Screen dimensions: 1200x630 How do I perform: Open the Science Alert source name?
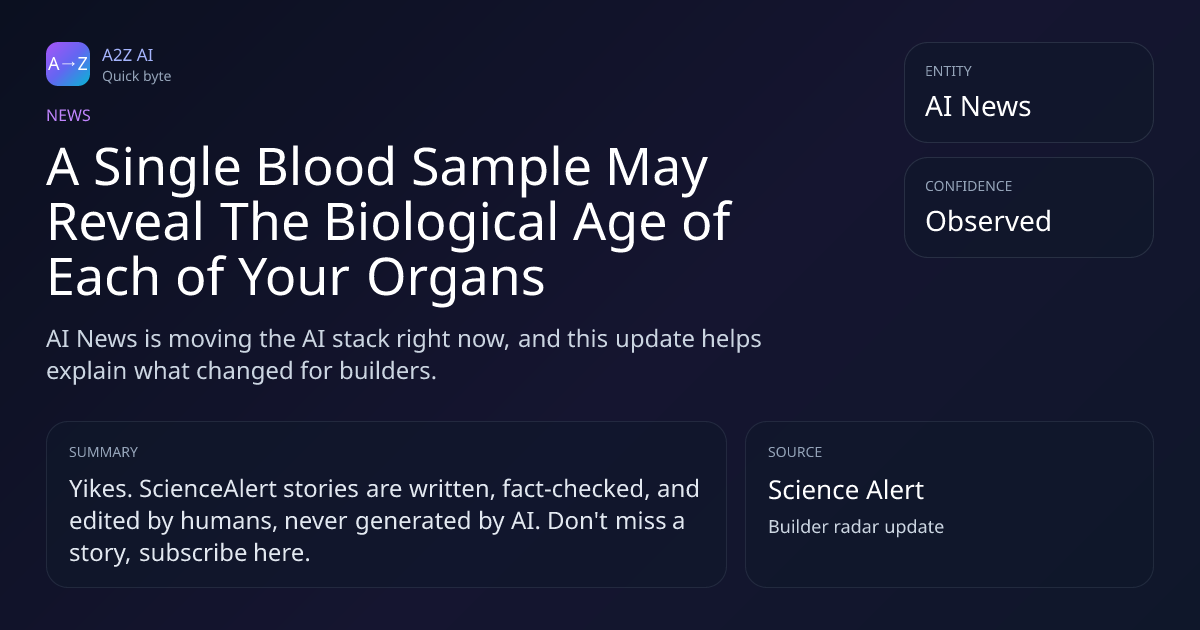click(x=846, y=490)
